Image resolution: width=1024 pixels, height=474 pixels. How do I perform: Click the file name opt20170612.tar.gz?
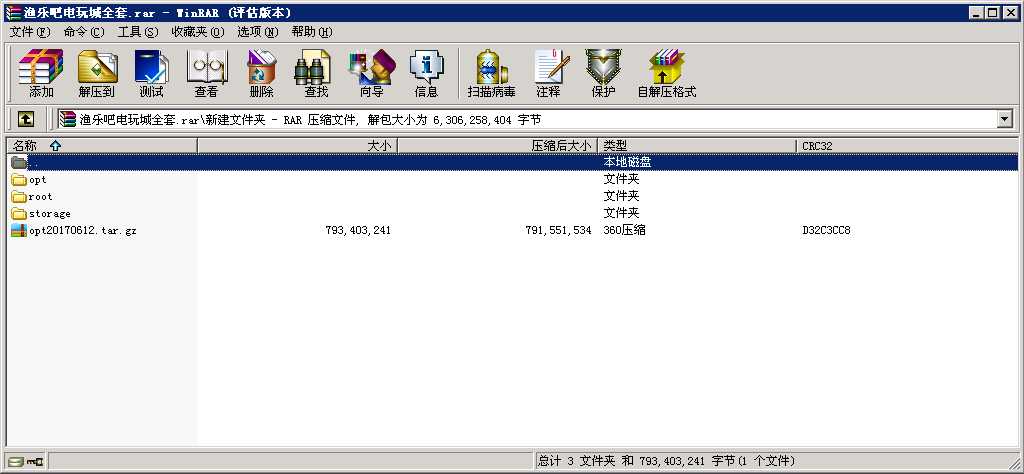point(83,230)
